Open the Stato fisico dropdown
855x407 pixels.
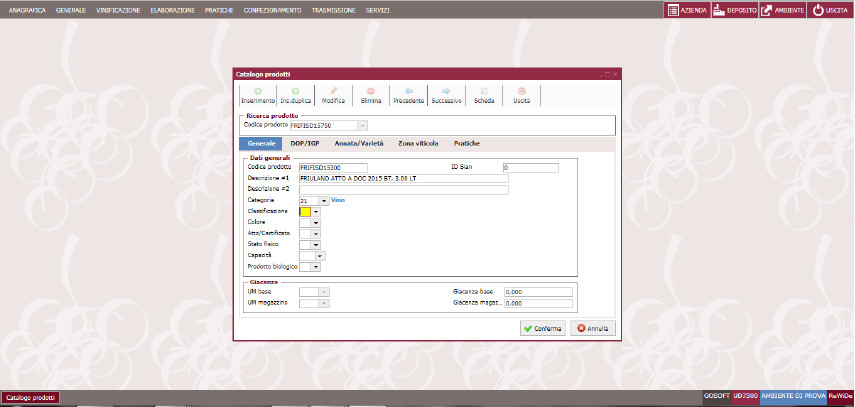[316, 245]
